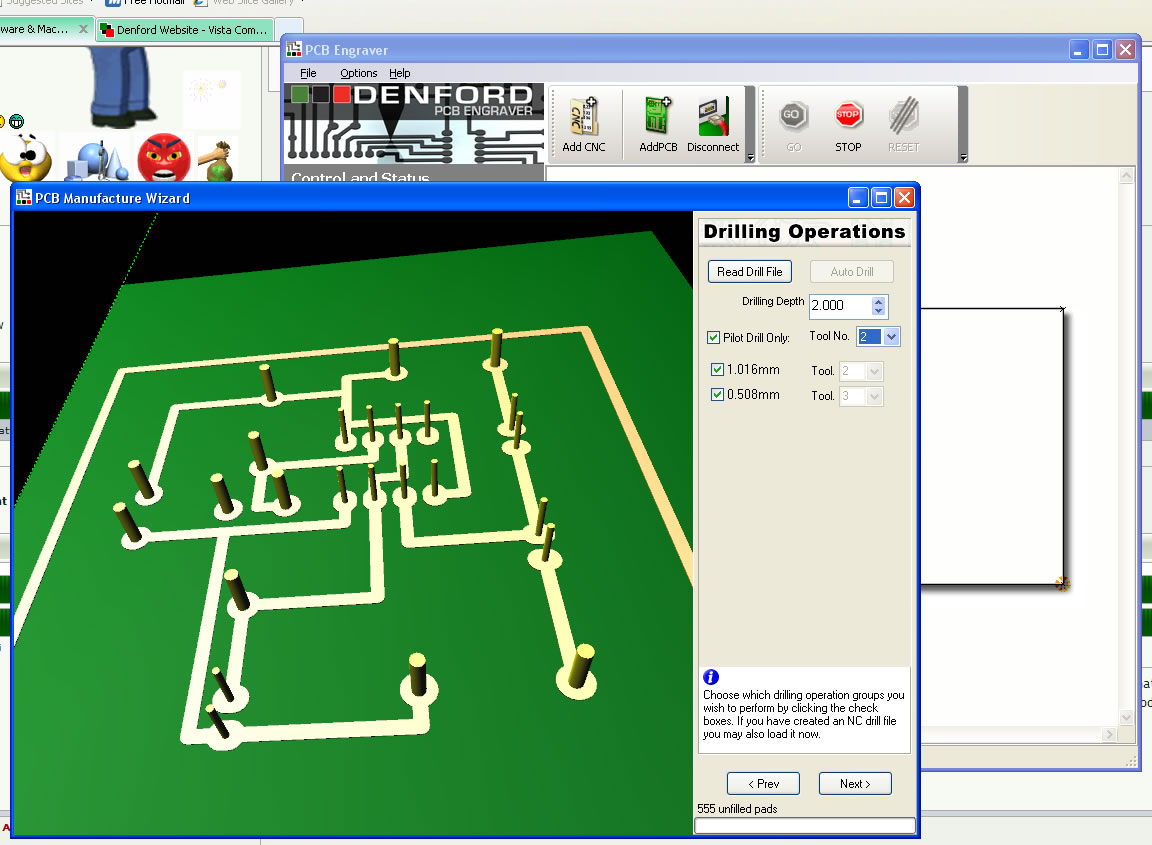The width and height of the screenshot is (1152, 845).
Task: Increase Drilling Depth with up spinner arrow
Action: click(x=879, y=301)
